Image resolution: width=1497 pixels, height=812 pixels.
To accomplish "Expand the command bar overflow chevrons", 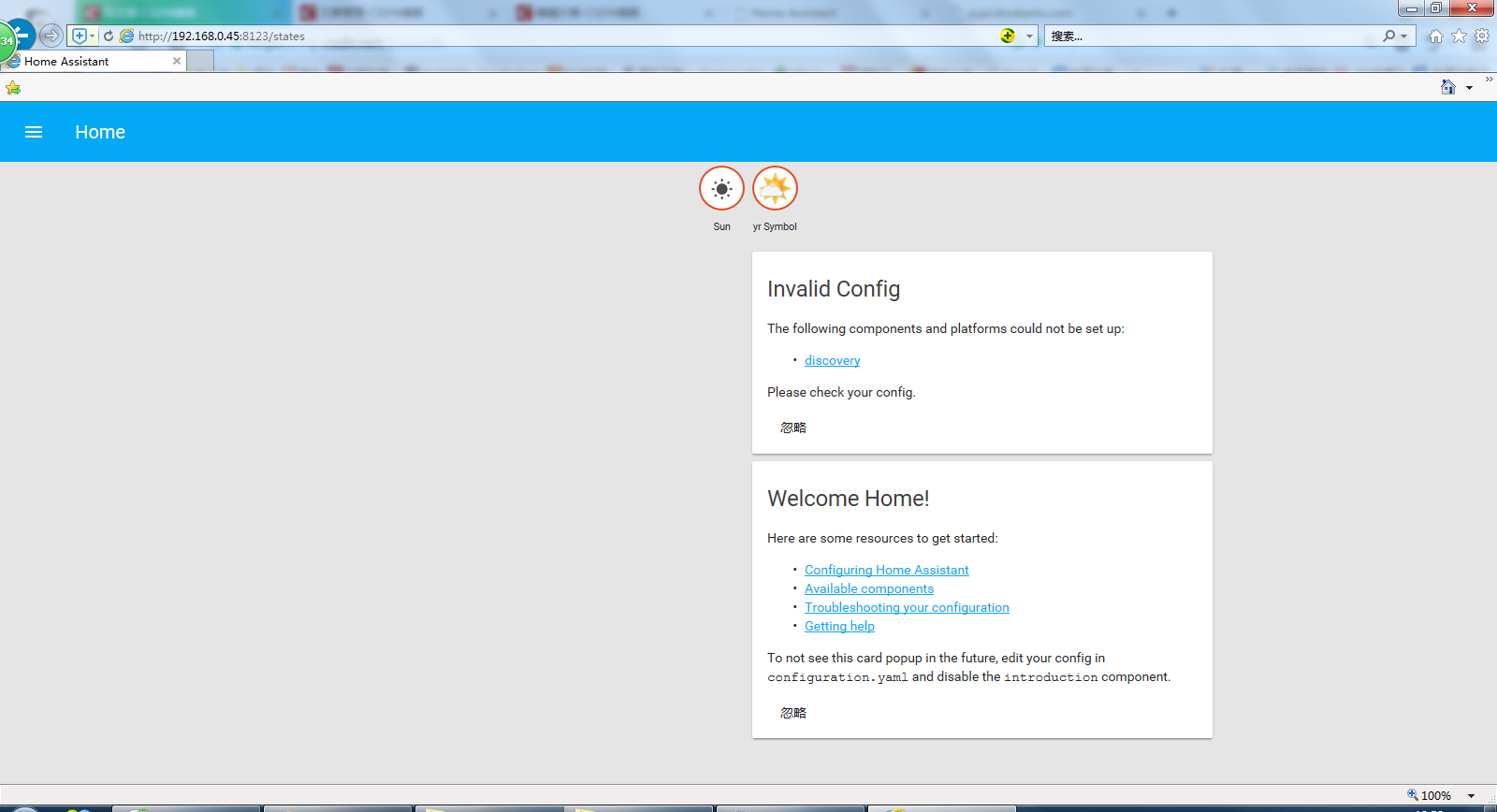I will click(1489, 80).
